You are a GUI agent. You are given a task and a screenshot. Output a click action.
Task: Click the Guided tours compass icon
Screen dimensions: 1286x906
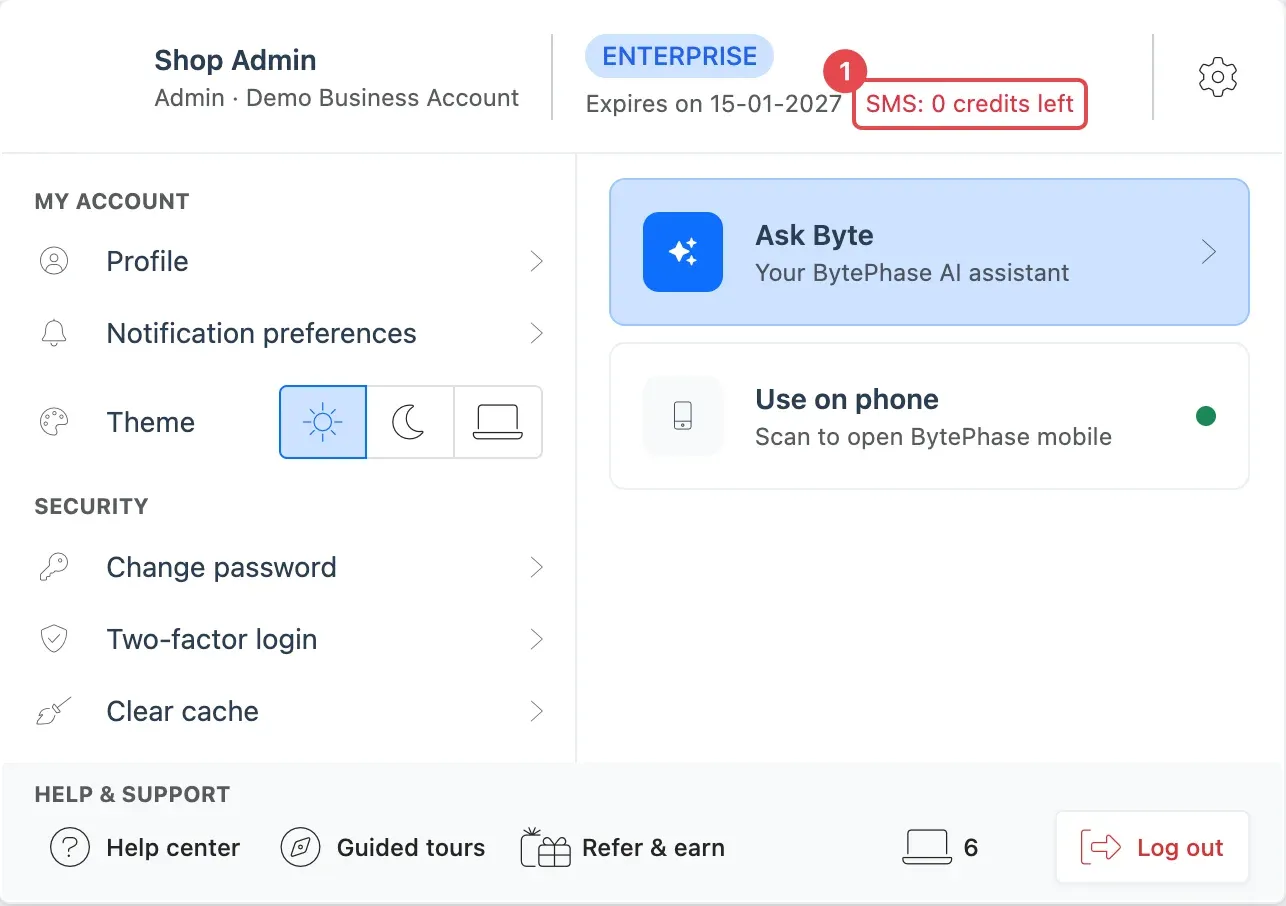coord(300,848)
